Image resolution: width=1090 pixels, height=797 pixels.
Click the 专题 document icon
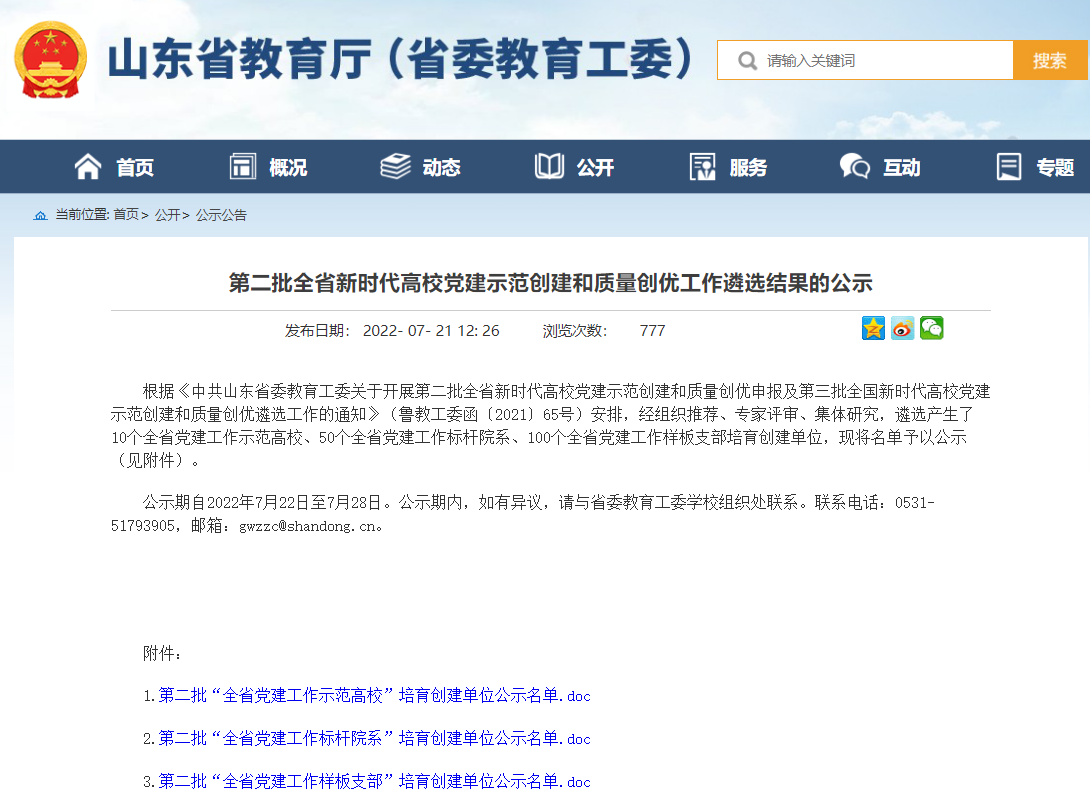1009,167
